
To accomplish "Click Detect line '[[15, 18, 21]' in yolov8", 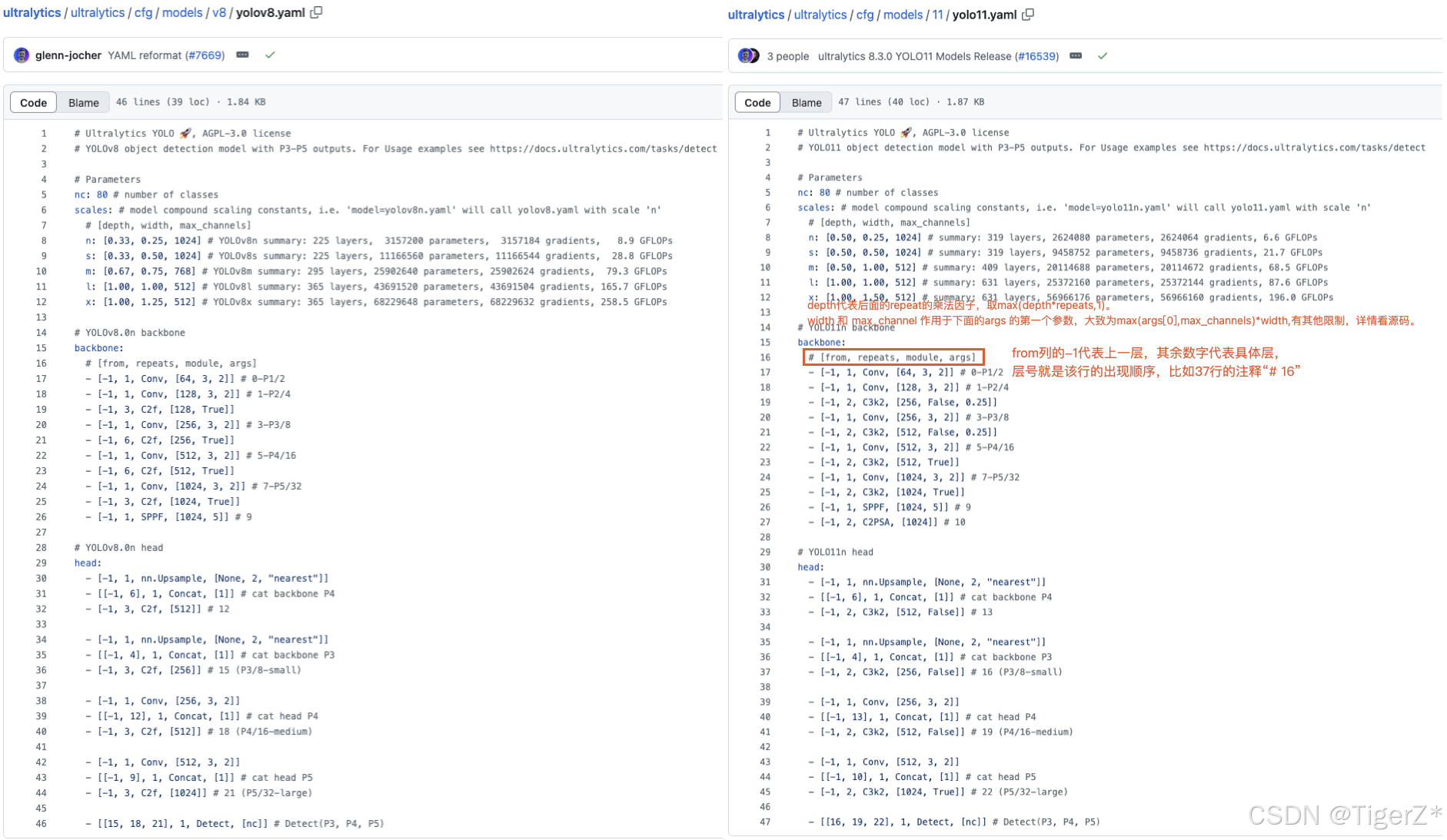I will coord(235,824).
